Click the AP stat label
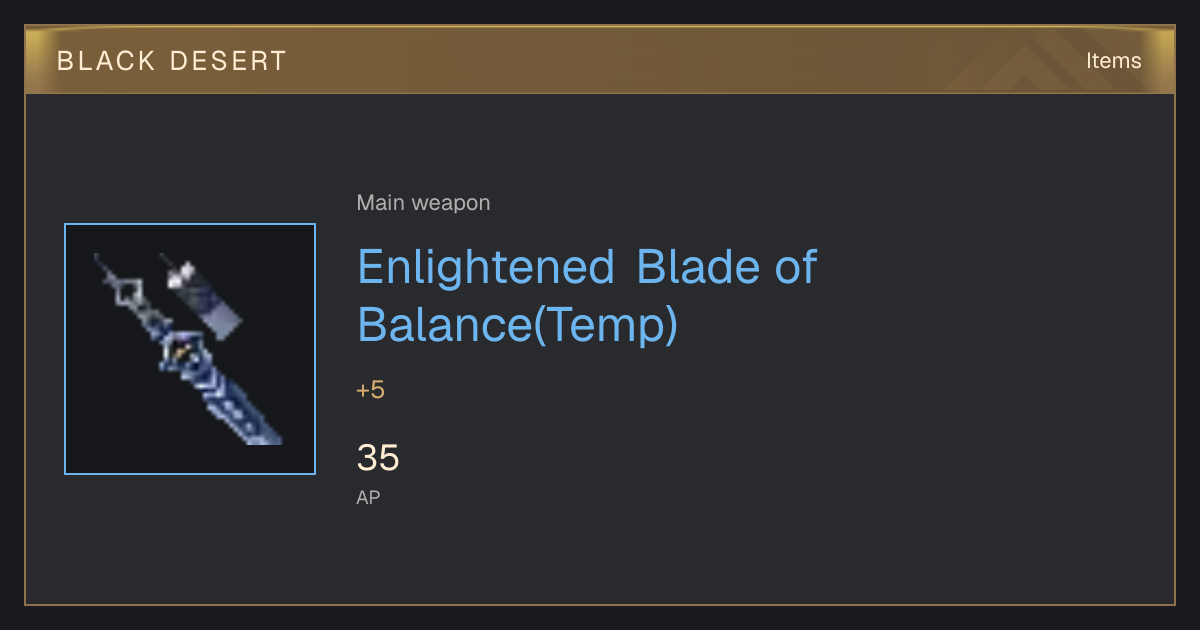This screenshot has width=1200, height=630. coord(368,497)
